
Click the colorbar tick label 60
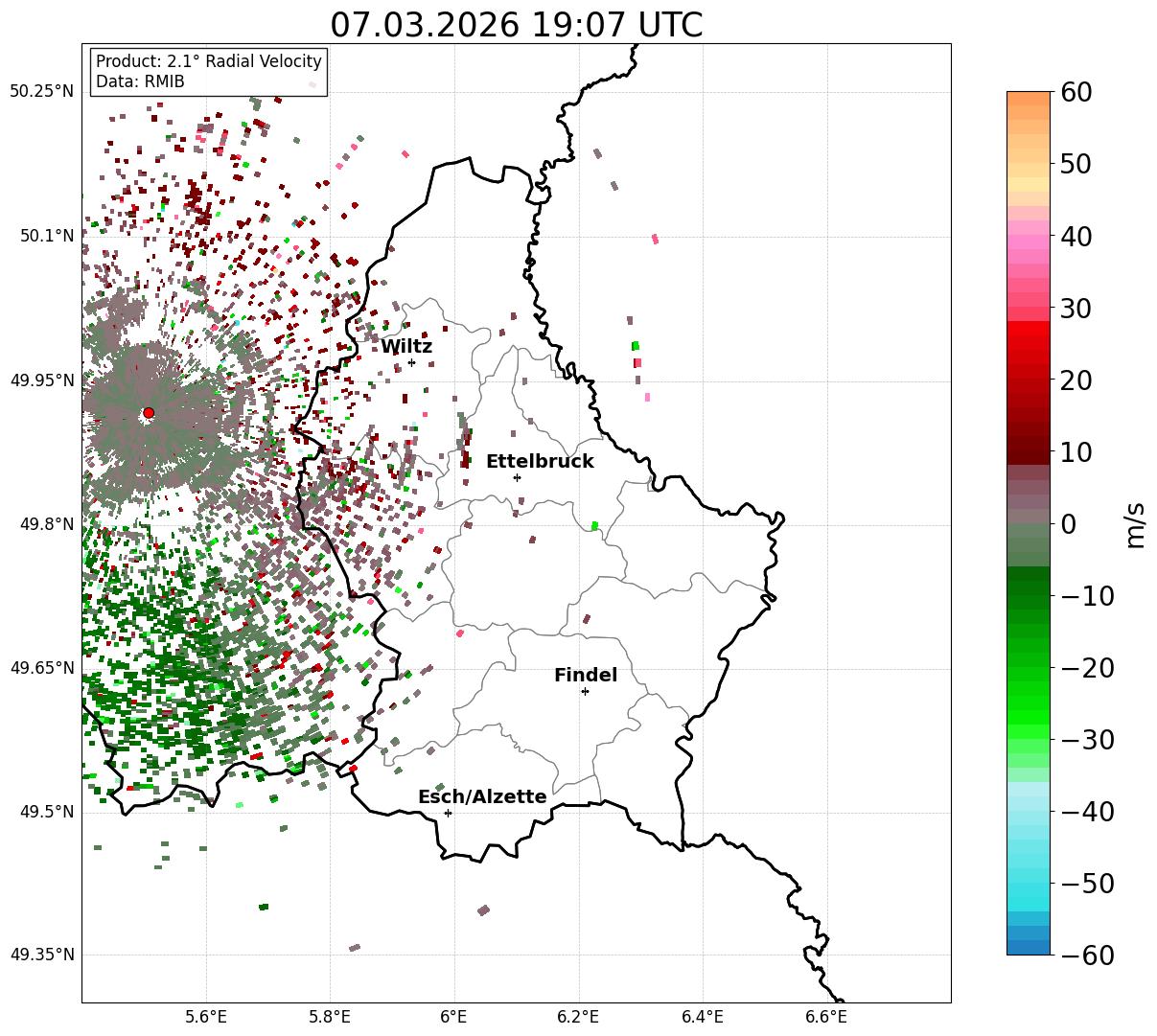pos(1075,93)
